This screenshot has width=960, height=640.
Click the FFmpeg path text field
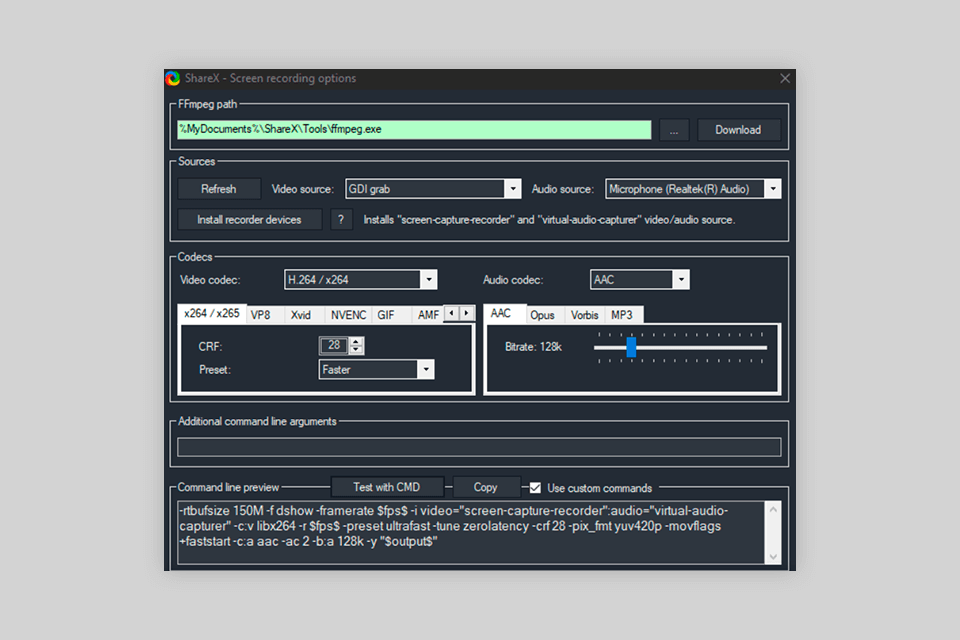[x=414, y=129]
